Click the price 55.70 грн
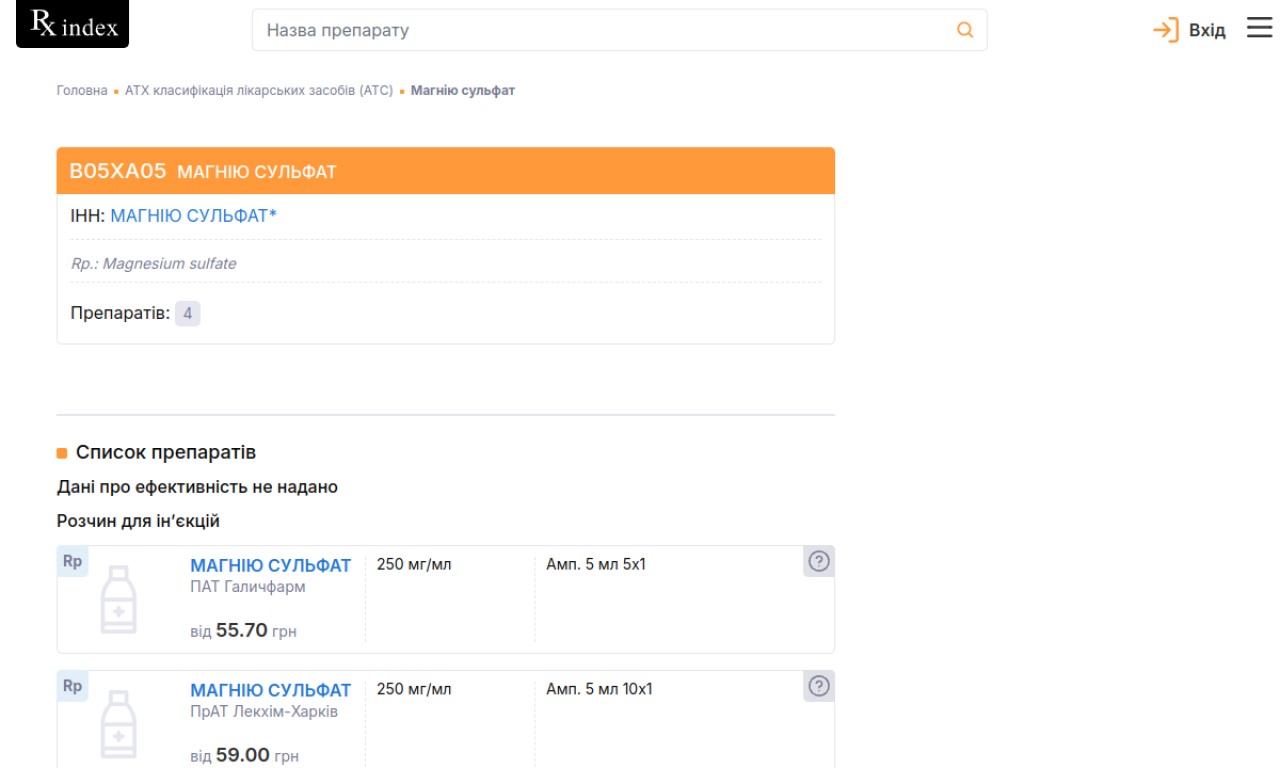 (242, 631)
